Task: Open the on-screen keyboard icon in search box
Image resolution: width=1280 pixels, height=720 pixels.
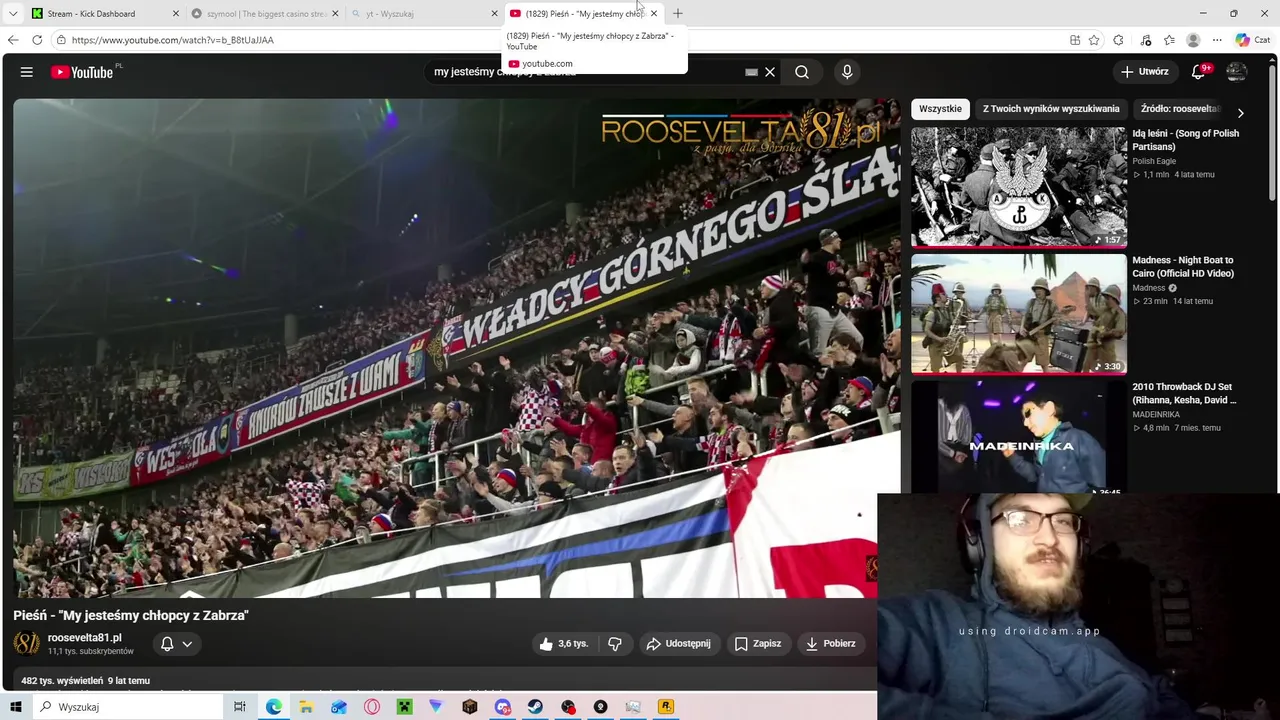Action: (751, 72)
